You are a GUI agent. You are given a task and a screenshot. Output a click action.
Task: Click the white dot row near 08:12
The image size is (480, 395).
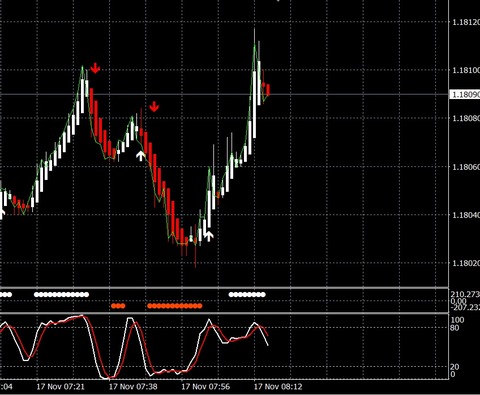click(x=247, y=294)
